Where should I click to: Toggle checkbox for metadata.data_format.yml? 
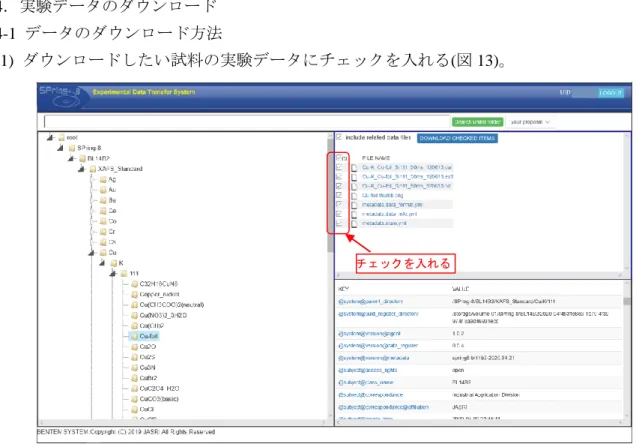(339, 205)
